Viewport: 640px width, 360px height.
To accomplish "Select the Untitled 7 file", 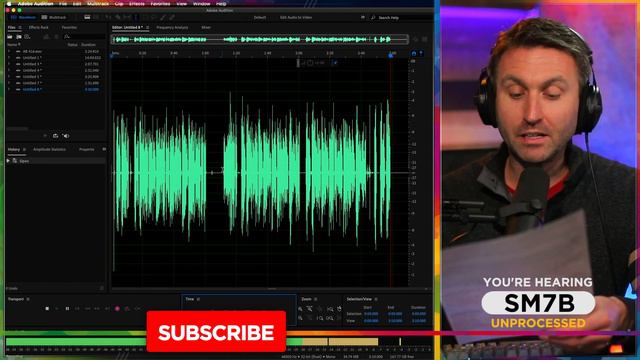I will (32, 83).
